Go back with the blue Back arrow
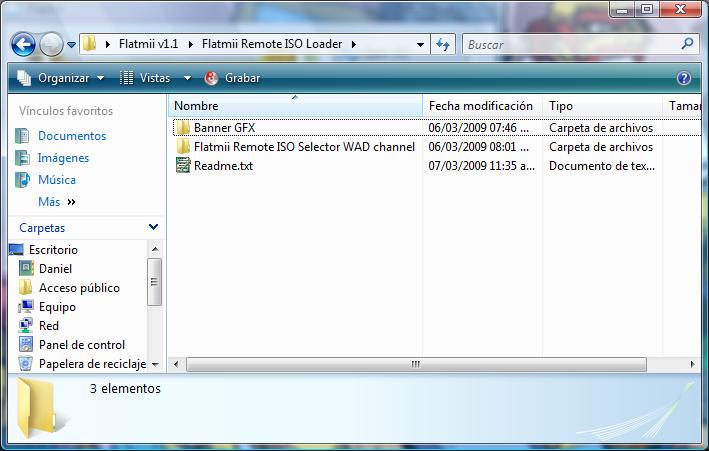Viewport: 709px width, 451px height. tap(23, 44)
